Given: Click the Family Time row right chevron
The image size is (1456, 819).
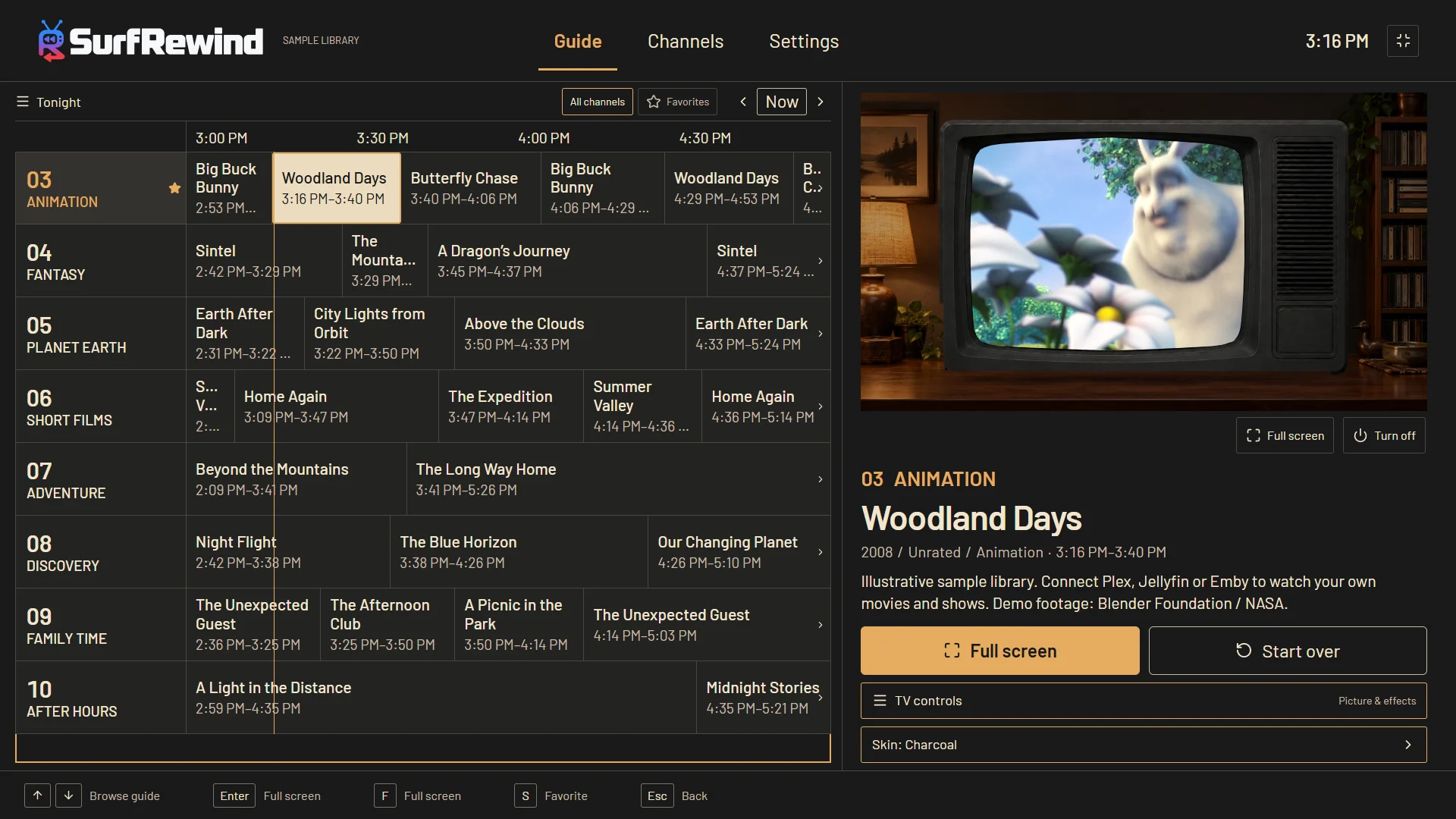Looking at the screenshot, I should click(x=821, y=625).
